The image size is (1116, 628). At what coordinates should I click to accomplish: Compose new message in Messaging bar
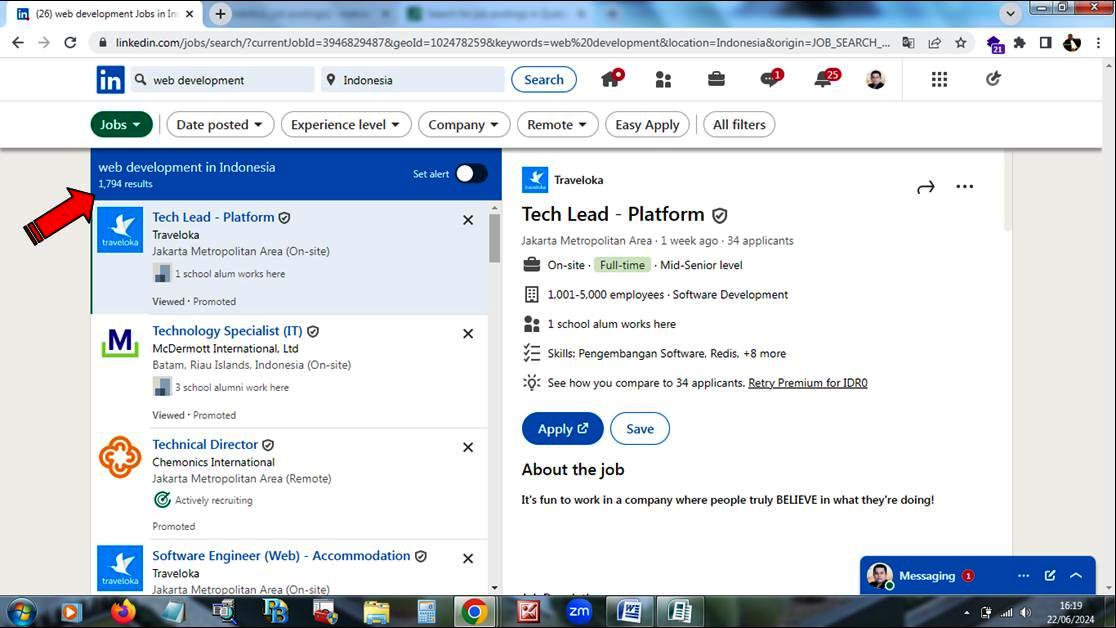coord(1050,576)
